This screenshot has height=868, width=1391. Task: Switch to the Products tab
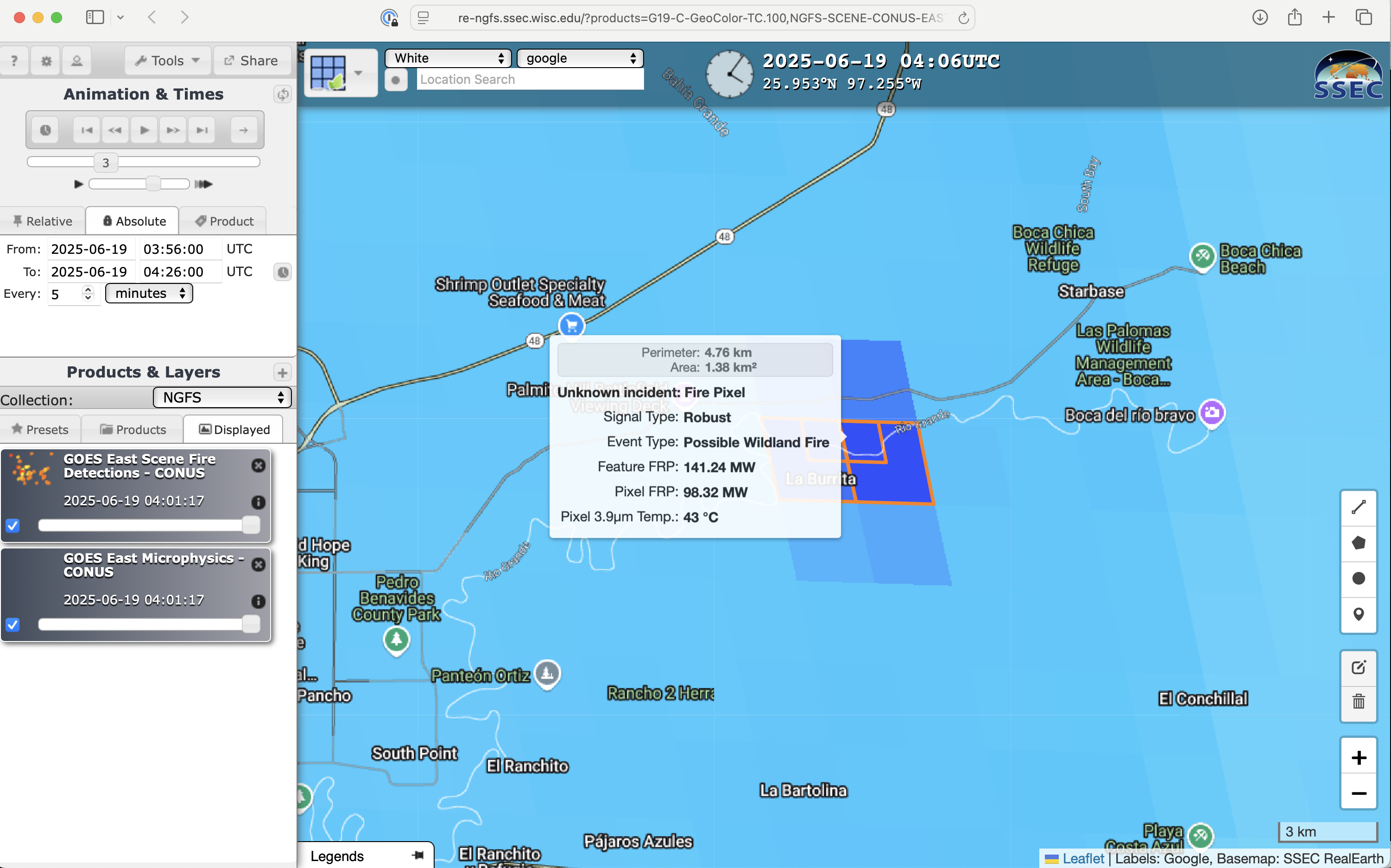133,429
